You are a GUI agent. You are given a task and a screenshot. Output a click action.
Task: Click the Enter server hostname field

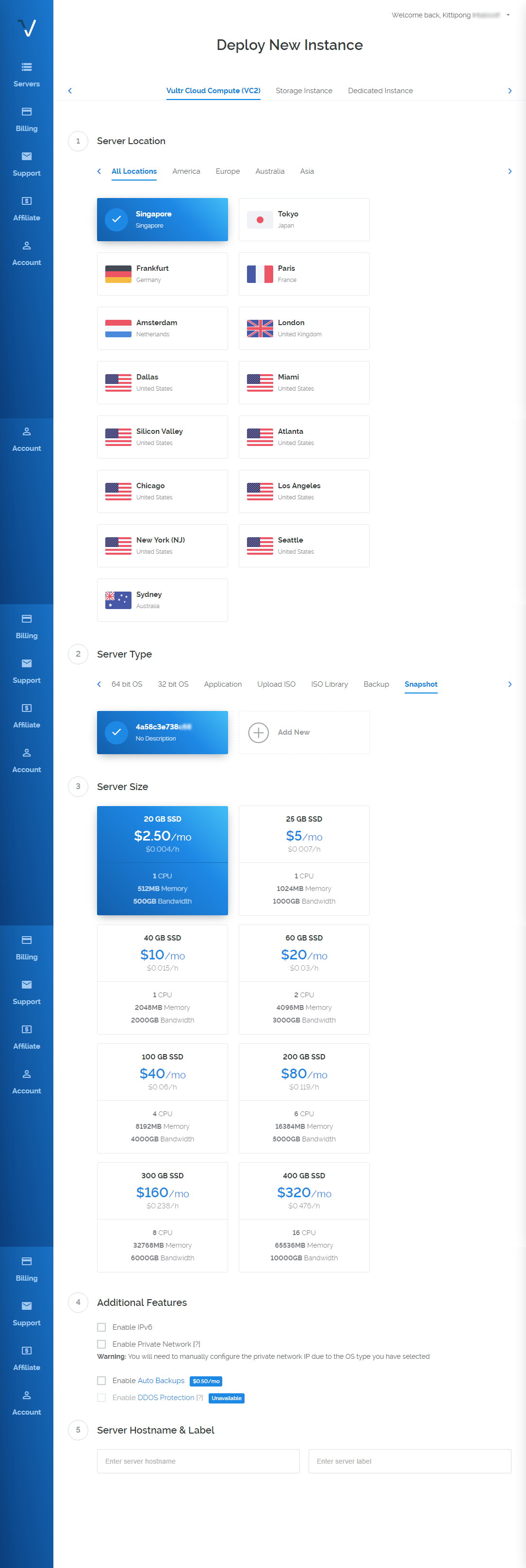198,1461
